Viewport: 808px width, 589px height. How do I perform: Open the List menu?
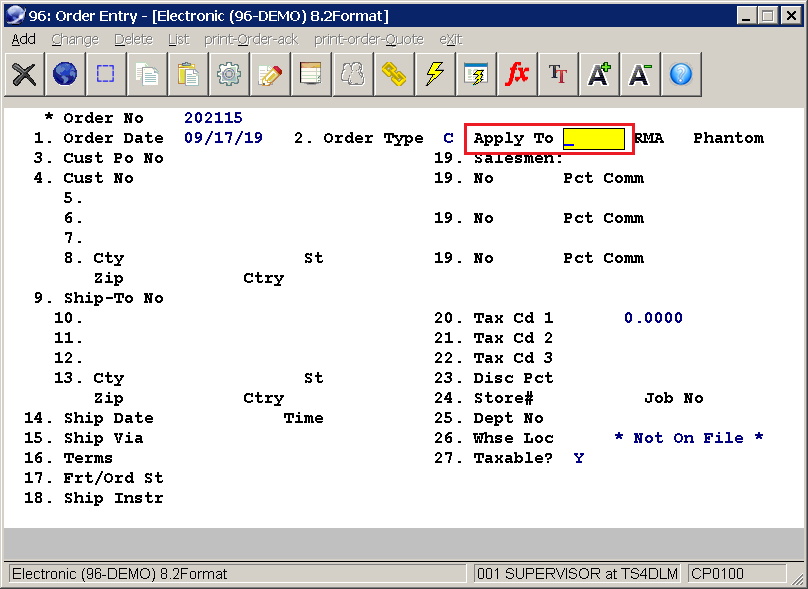[x=179, y=39]
